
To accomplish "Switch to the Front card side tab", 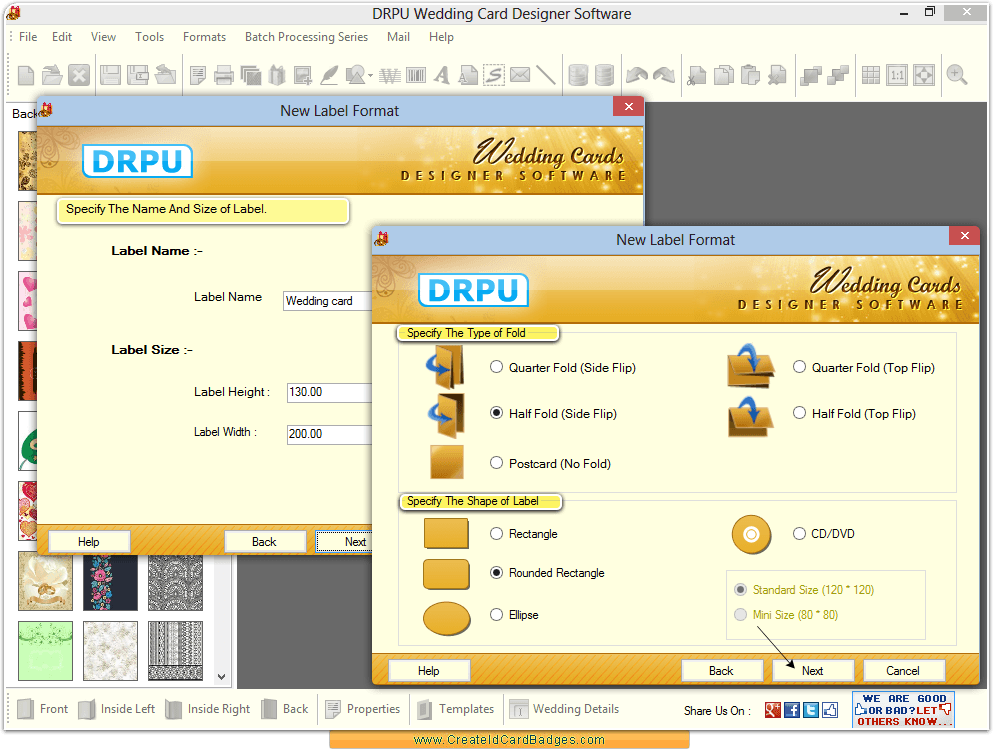I will (x=42, y=709).
